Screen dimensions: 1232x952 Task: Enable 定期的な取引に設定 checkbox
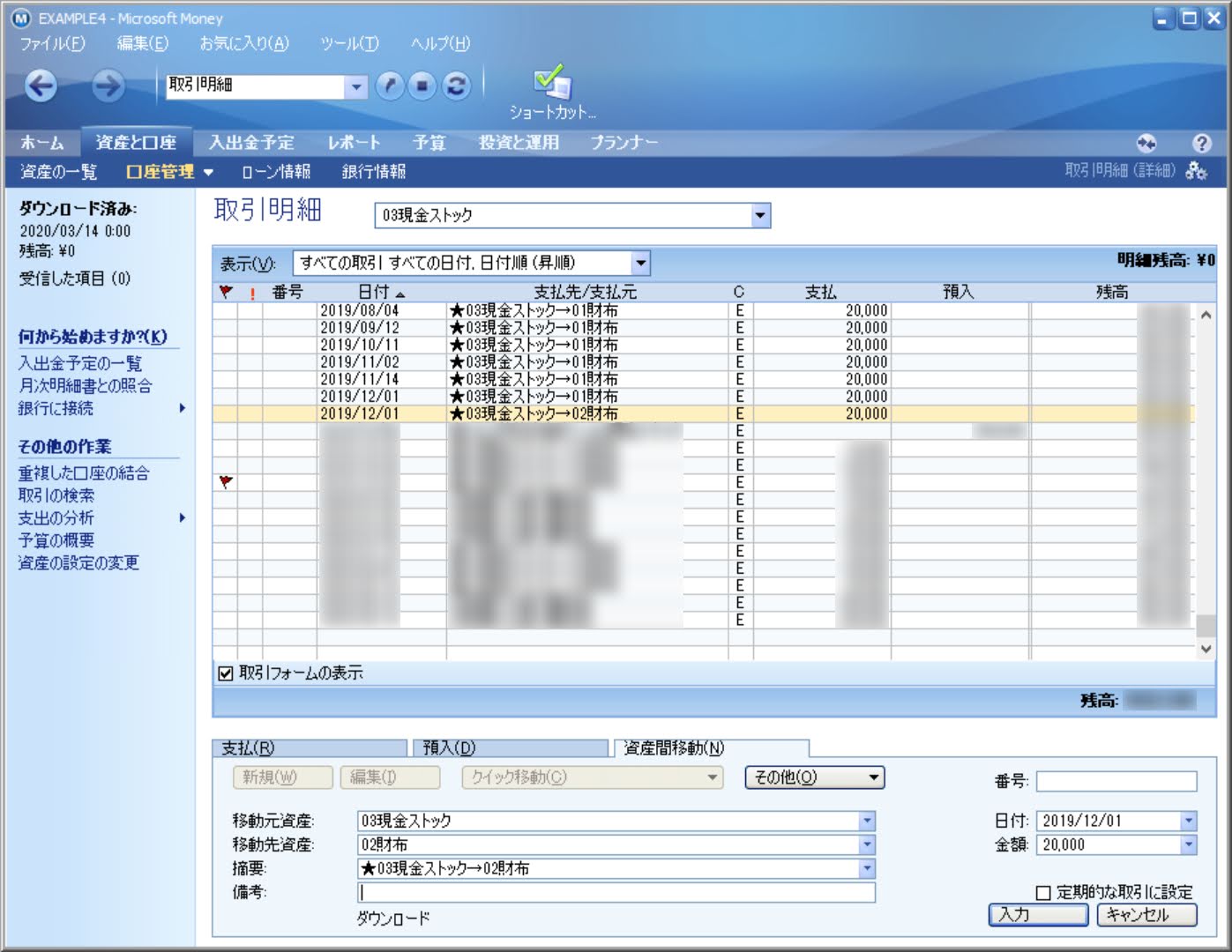pos(1043,892)
